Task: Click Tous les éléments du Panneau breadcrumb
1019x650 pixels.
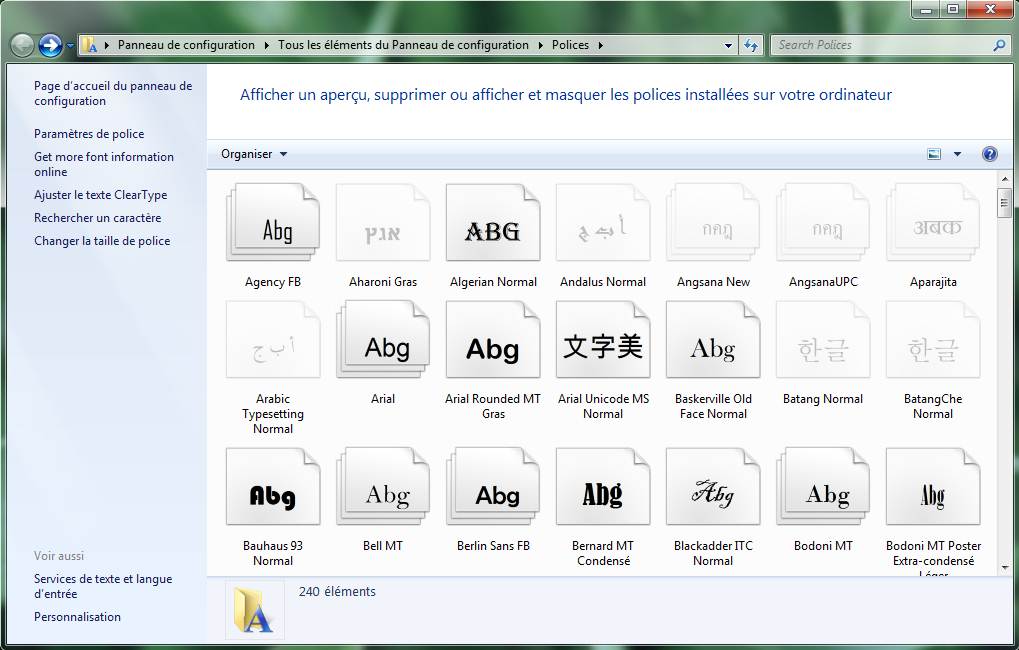Action: [x=404, y=45]
